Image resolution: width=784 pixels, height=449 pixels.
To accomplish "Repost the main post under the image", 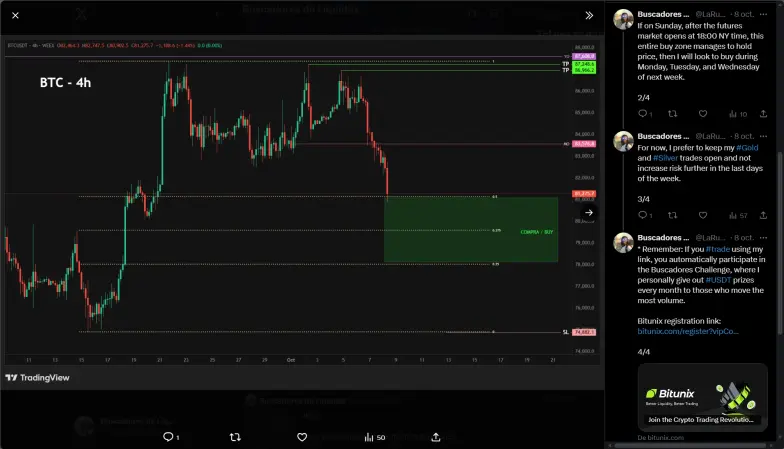I will click(x=235, y=437).
